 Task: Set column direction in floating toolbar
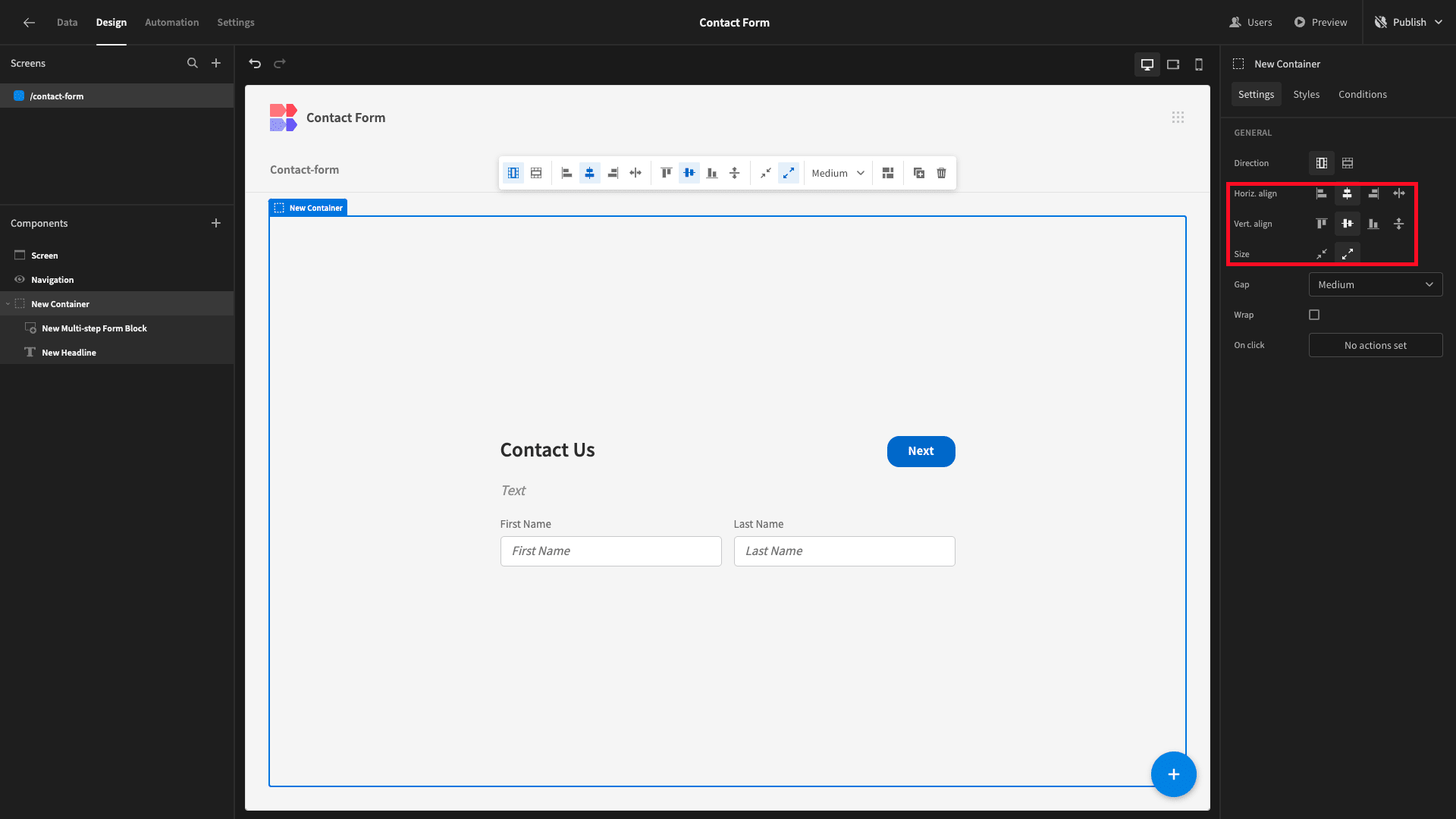click(513, 173)
